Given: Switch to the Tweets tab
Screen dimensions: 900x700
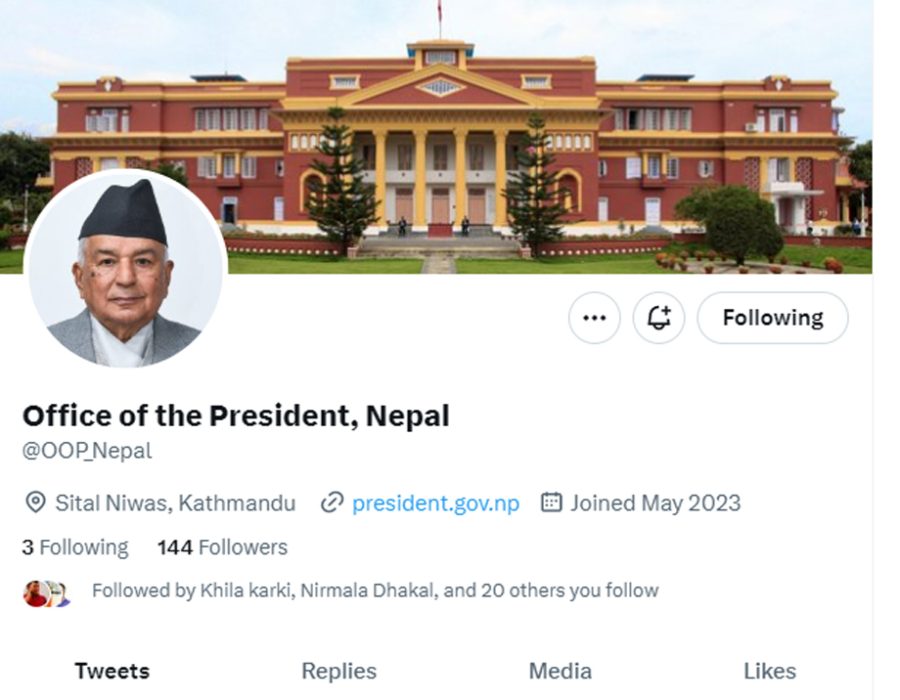Looking at the screenshot, I should (112, 670).
